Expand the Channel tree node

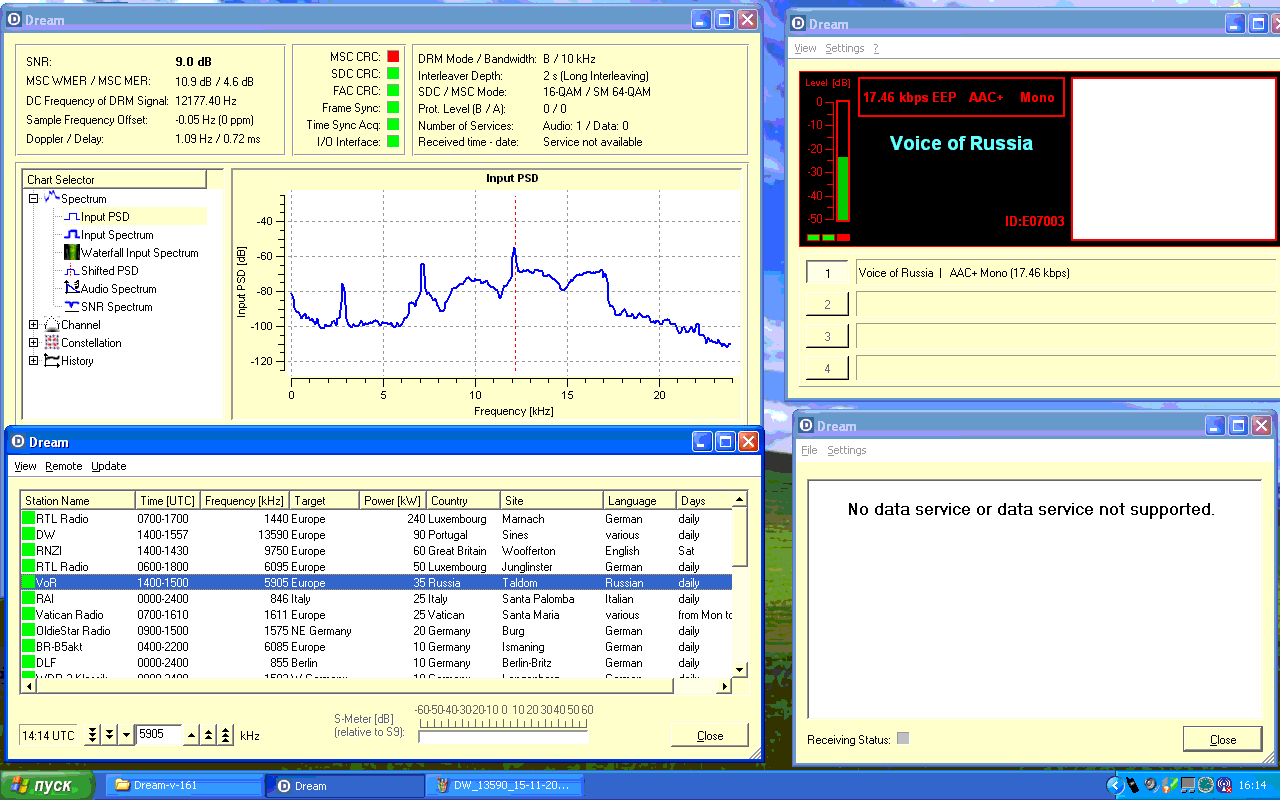[33, 325]
